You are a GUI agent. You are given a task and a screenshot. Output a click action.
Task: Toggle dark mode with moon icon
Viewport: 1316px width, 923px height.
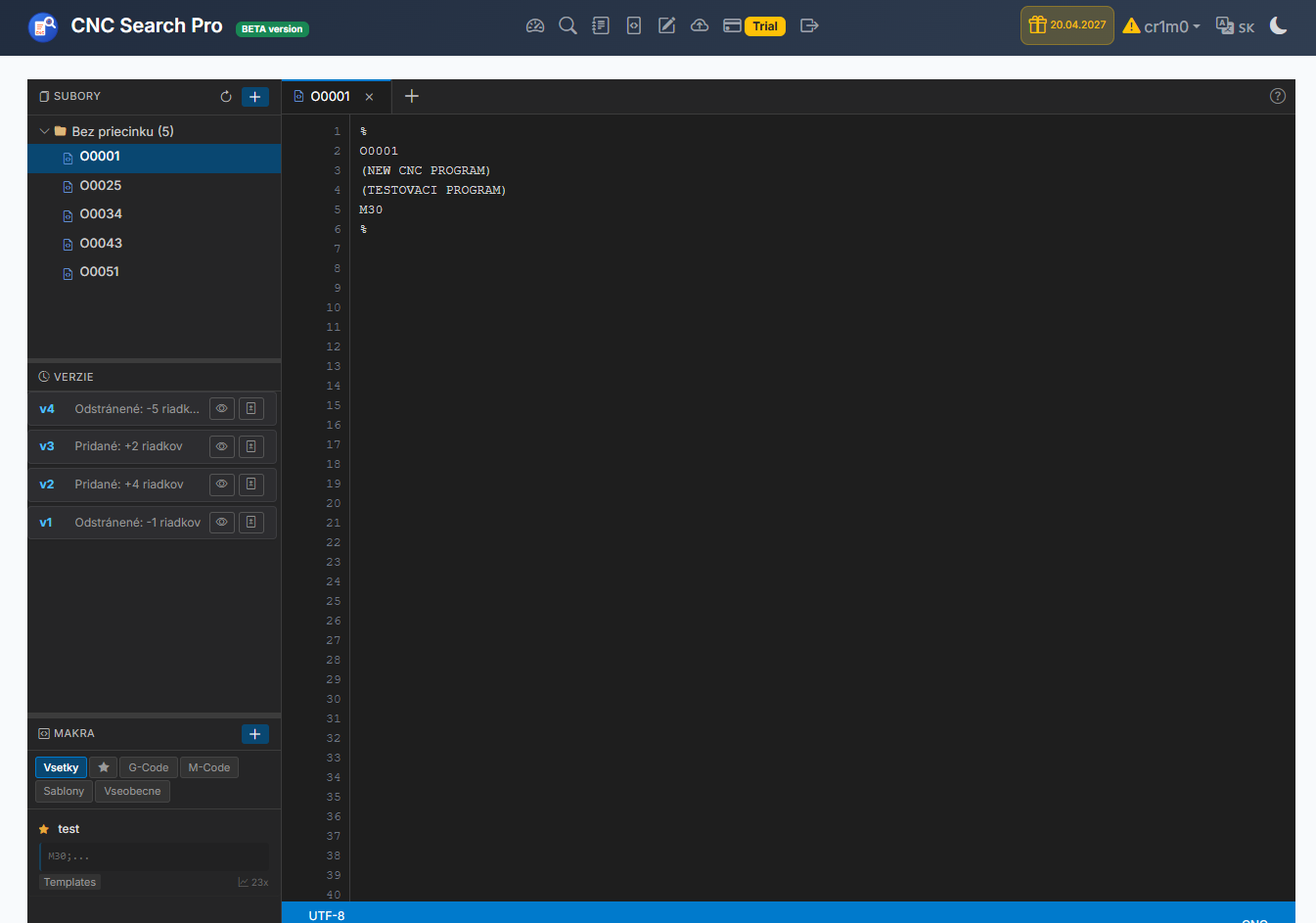[x=1279, y=25]
